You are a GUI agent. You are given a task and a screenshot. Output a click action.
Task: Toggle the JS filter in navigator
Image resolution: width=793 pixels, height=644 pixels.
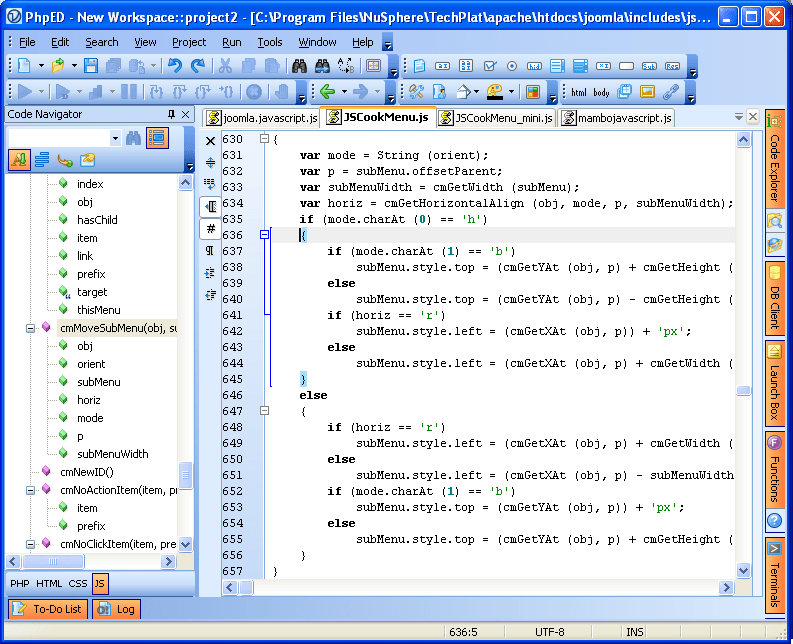(100, 583)
